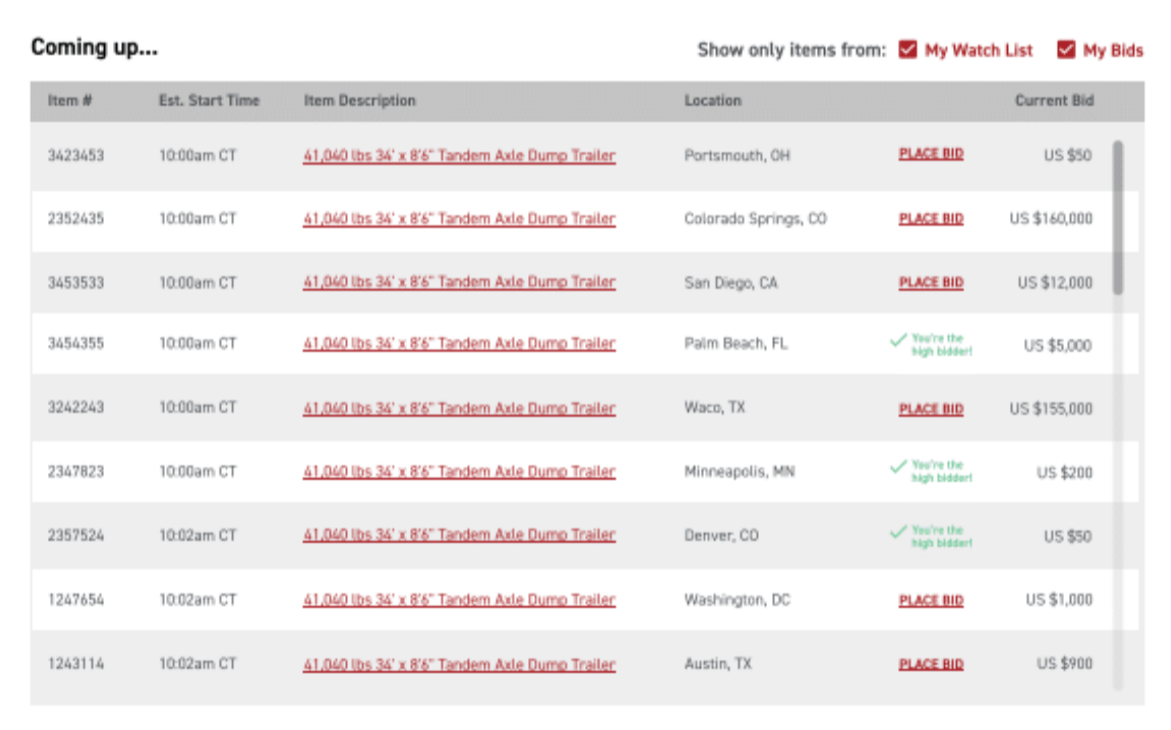The height and width of the screenshot is (730, 1171).
Task: Click Place Bid for Portsmouth, OH item
Action: pos(931,154)
